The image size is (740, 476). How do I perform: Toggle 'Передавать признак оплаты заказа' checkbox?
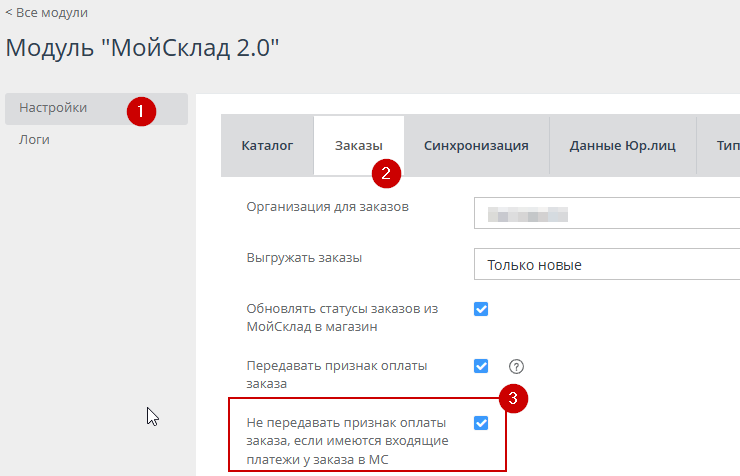(x=481, y=366)
